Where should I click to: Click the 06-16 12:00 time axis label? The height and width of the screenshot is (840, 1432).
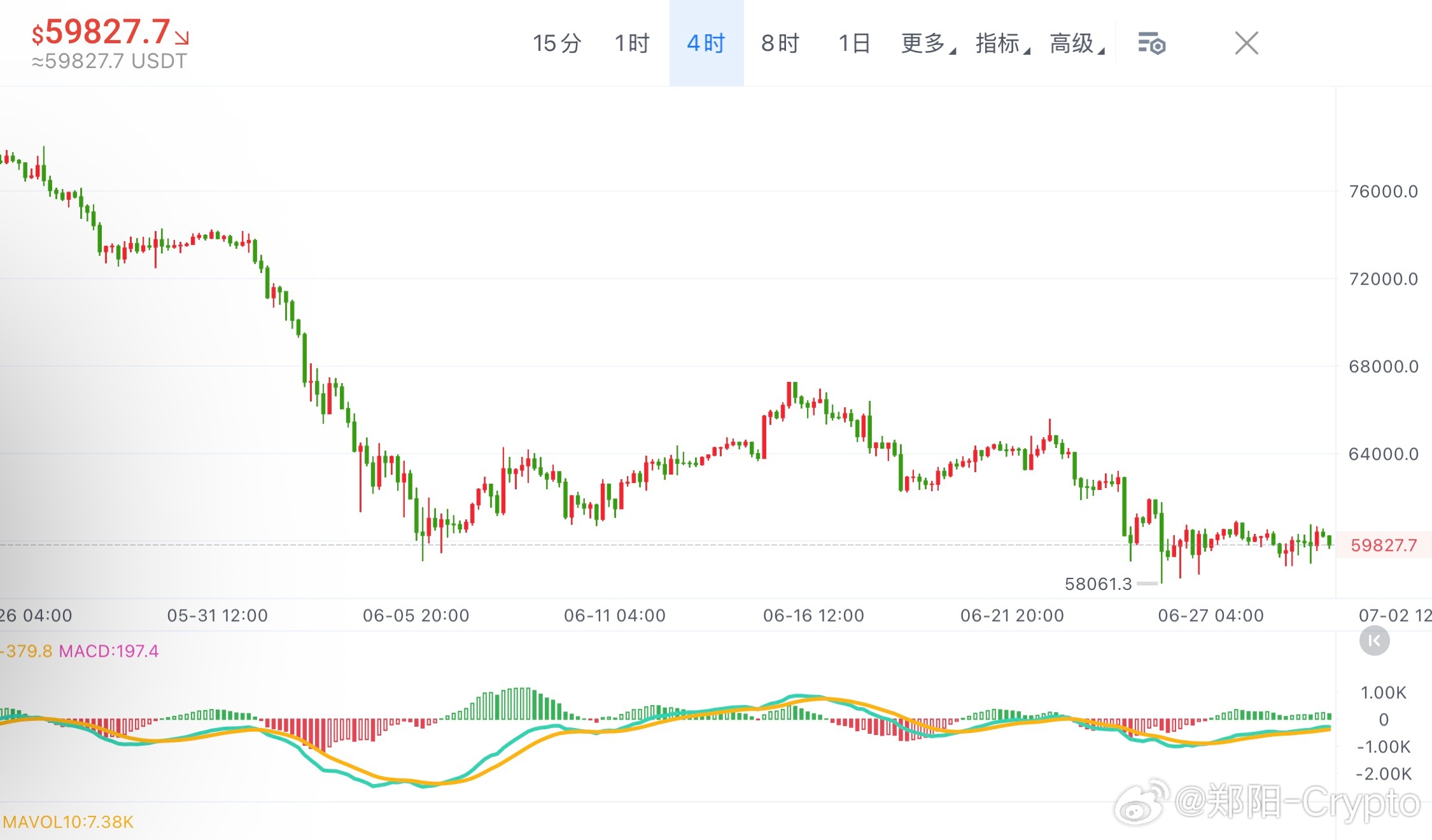click(x=814, y=615)
